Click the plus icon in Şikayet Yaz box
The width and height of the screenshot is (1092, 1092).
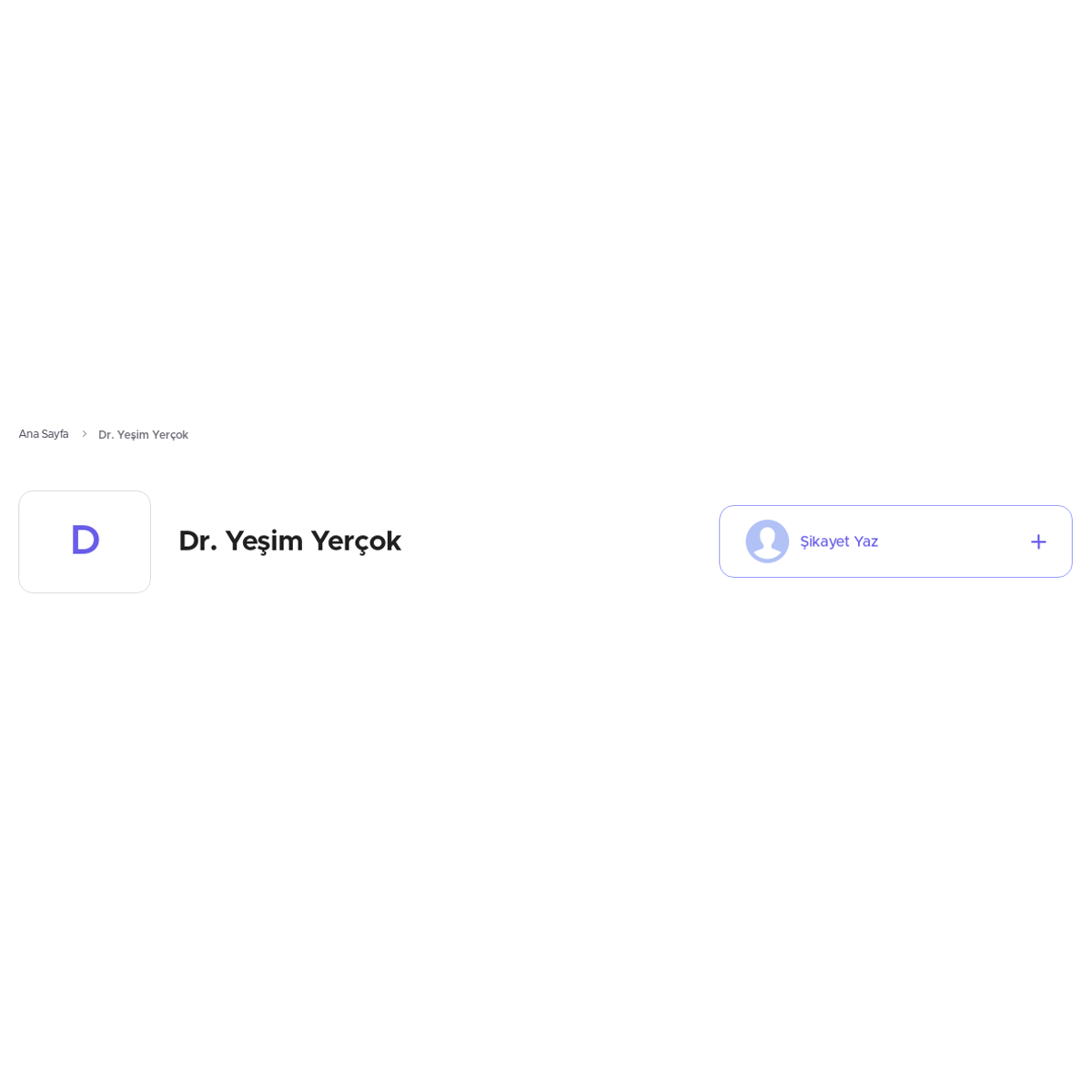(1038, 541)
